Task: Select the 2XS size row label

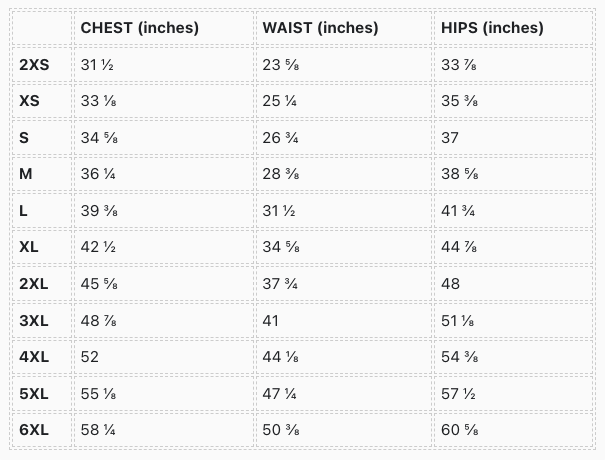Action: (34, 64)
